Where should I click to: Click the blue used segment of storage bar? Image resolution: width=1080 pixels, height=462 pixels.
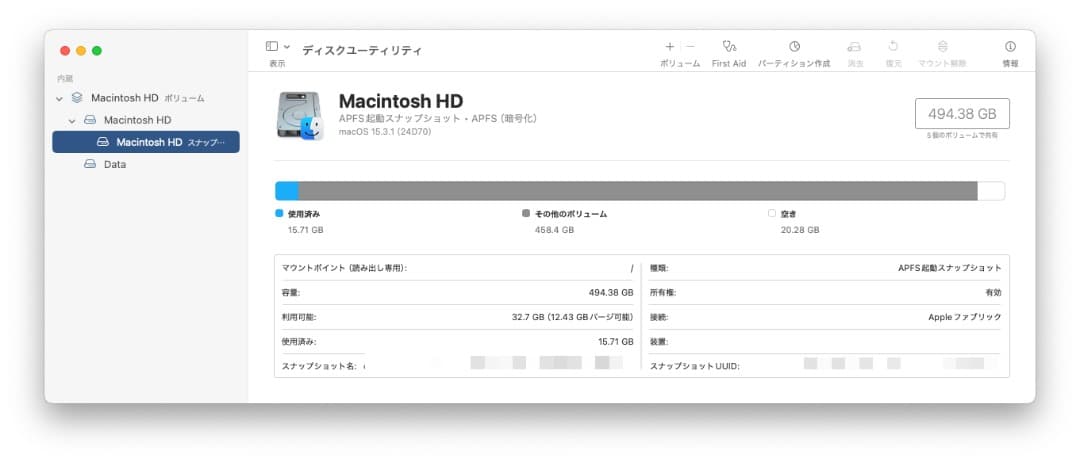click(x=287, y=191)
